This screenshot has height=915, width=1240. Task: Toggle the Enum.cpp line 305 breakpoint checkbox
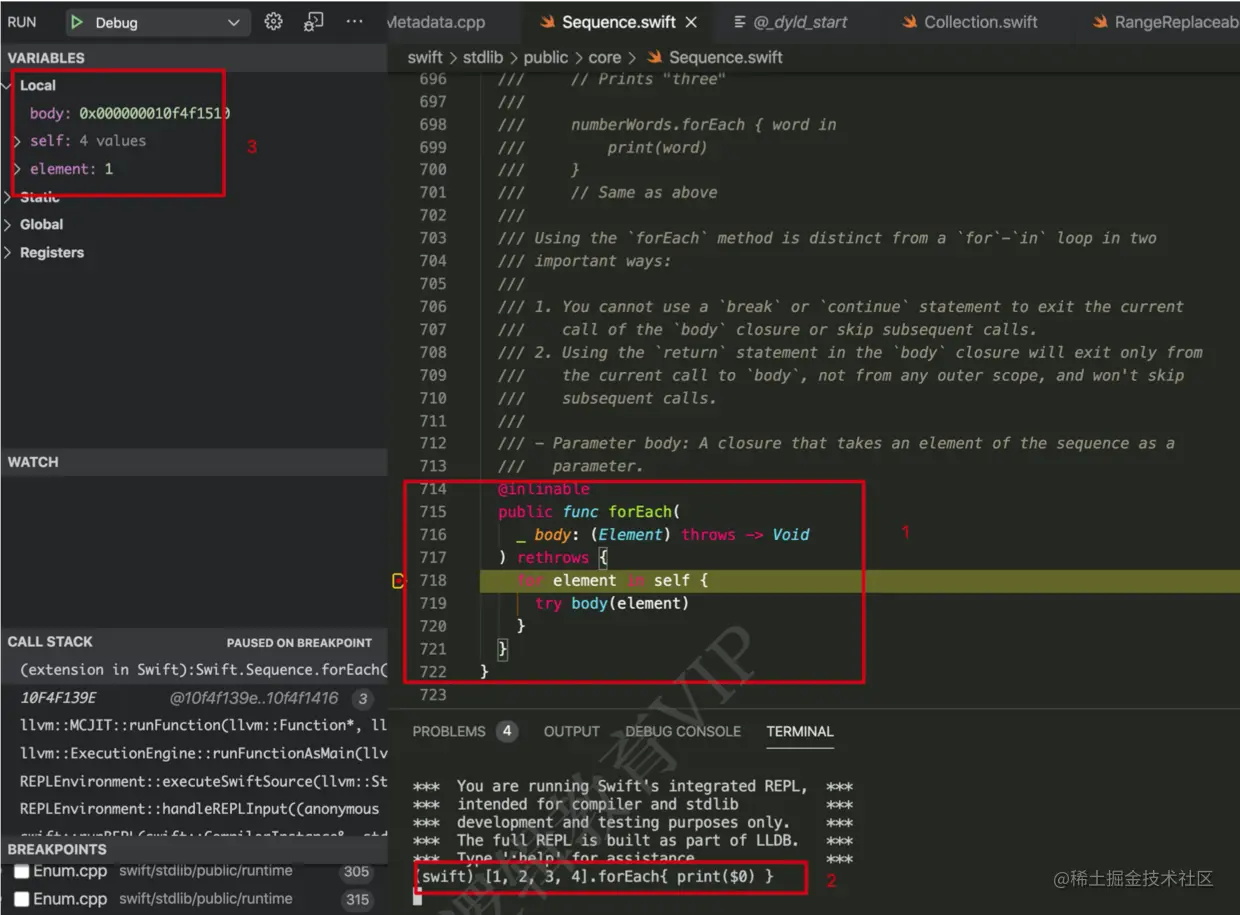click(x=21, y=871)
